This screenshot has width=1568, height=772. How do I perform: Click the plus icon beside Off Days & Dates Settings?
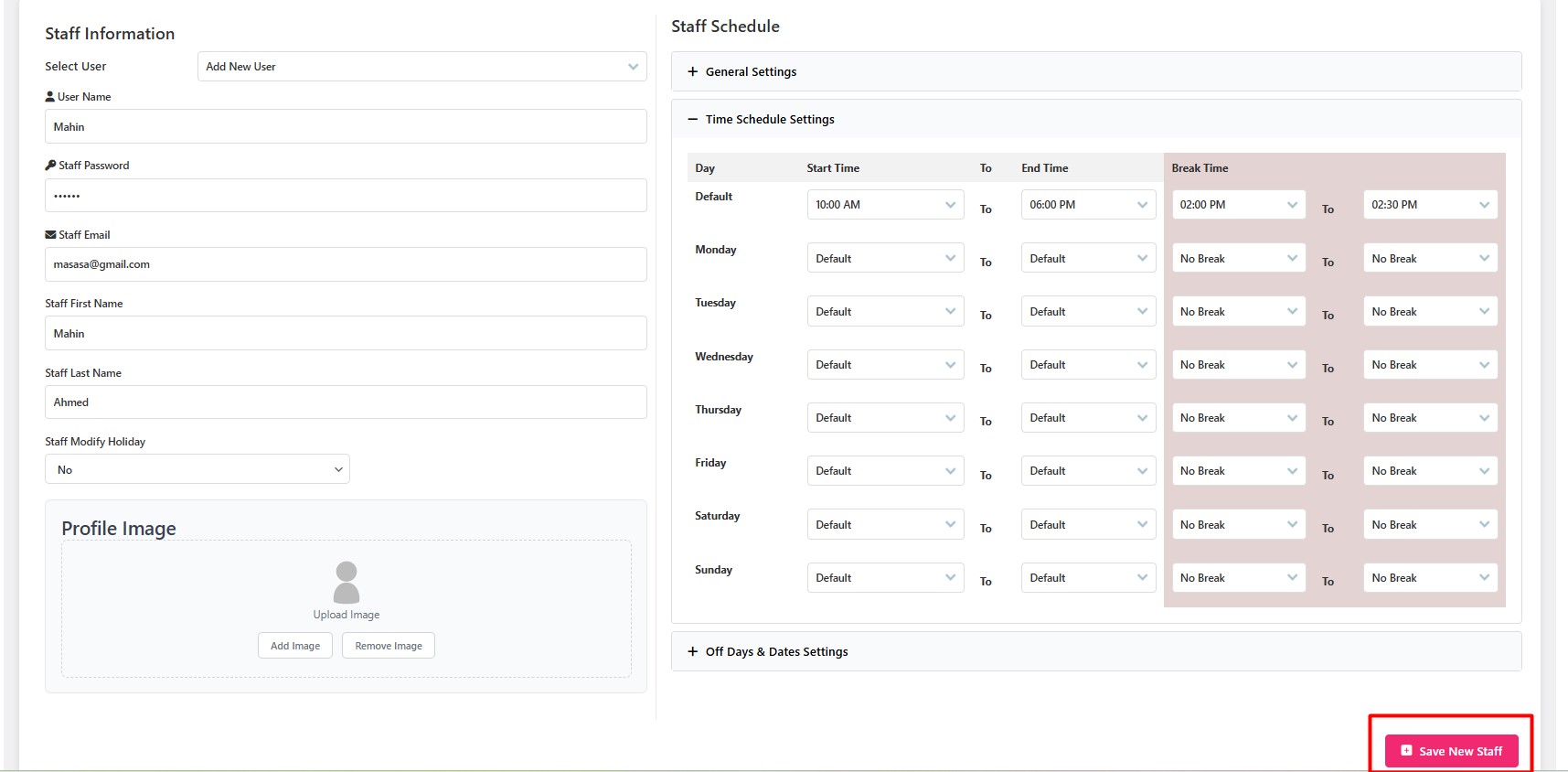click(692, 651)
